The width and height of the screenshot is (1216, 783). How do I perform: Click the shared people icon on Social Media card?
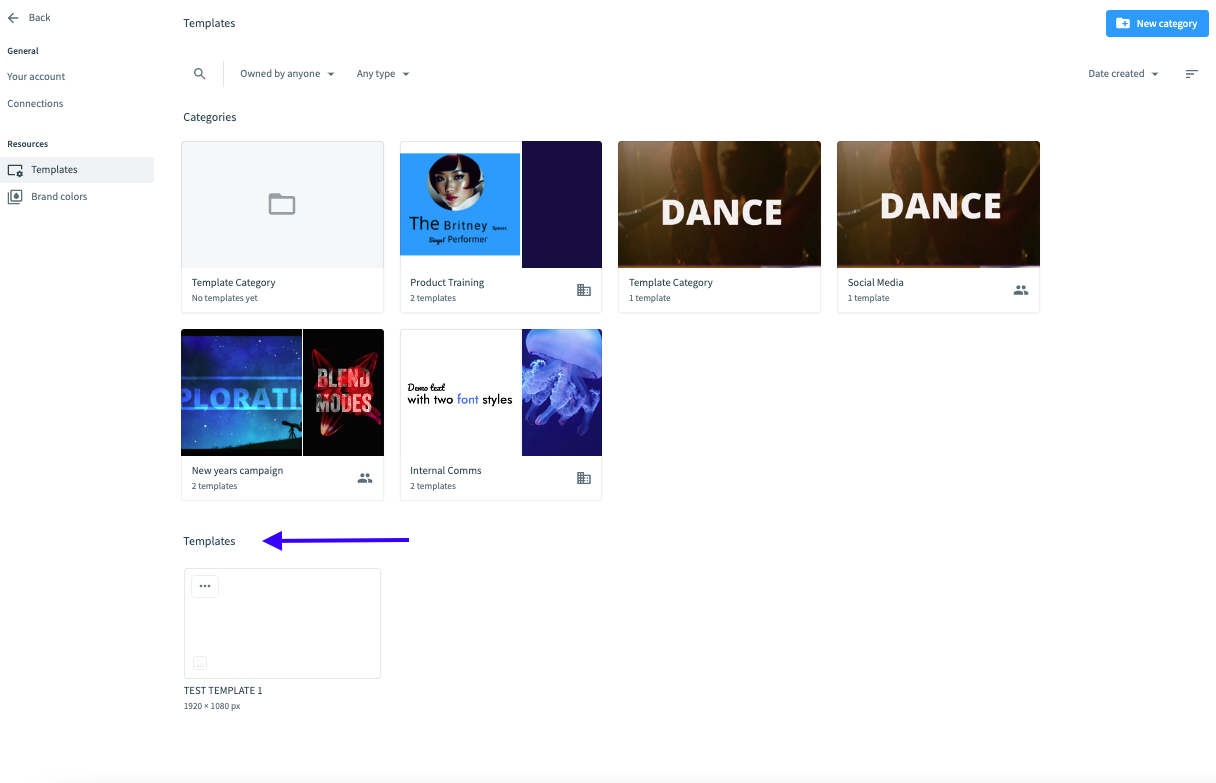(x=1021, y=290)
